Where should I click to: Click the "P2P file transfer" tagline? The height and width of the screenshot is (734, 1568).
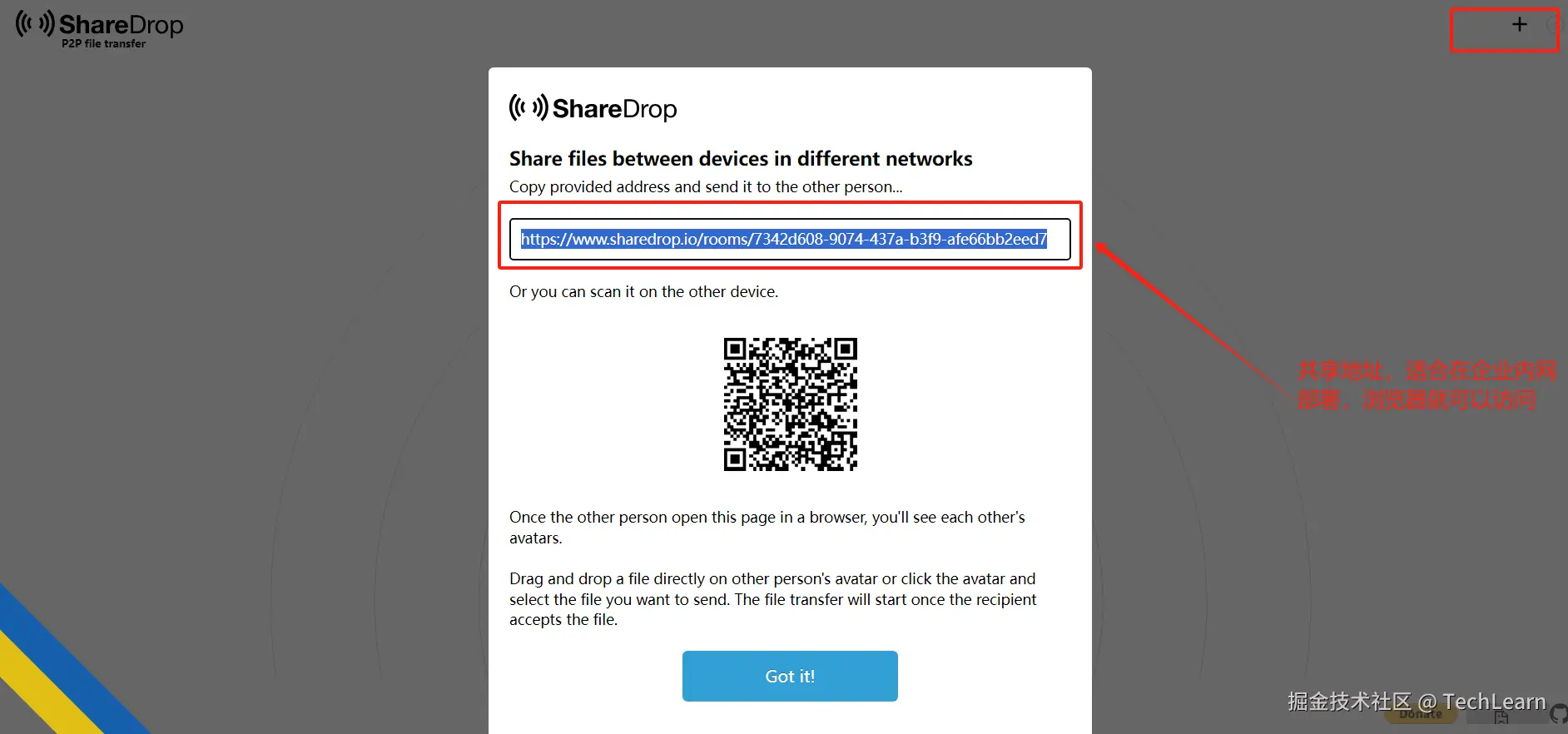point(103,44)
